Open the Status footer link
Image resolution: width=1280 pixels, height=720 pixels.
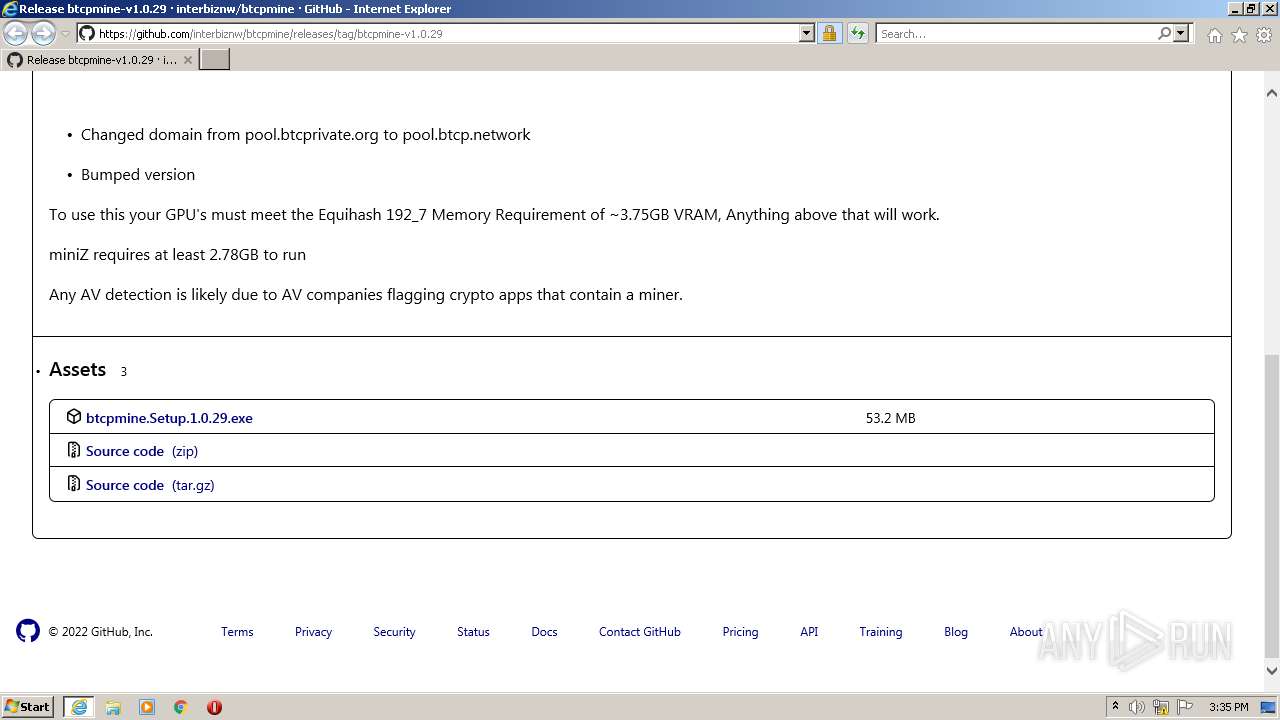coord(473,632)
